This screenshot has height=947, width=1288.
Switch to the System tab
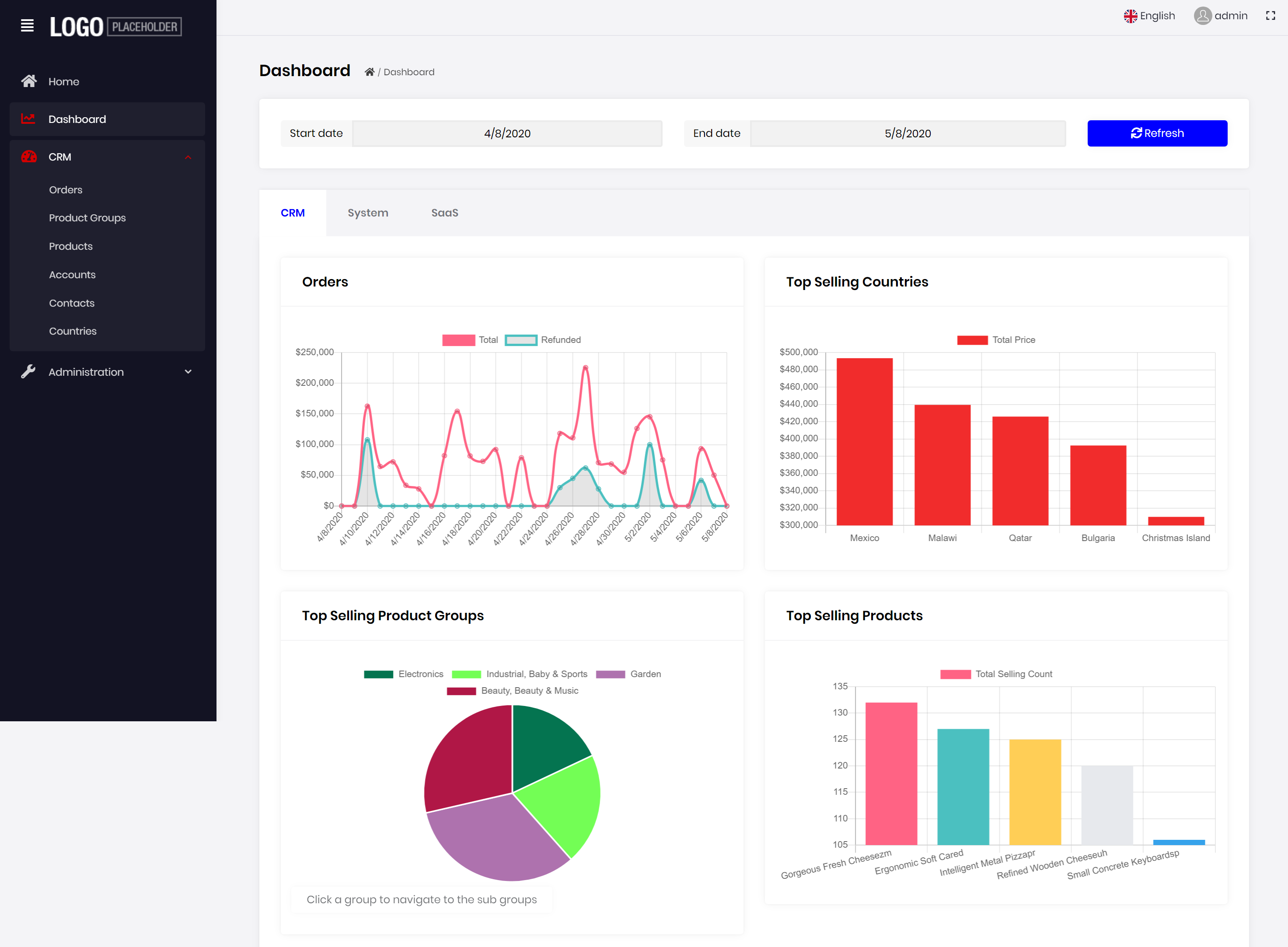tap(367, 213)
